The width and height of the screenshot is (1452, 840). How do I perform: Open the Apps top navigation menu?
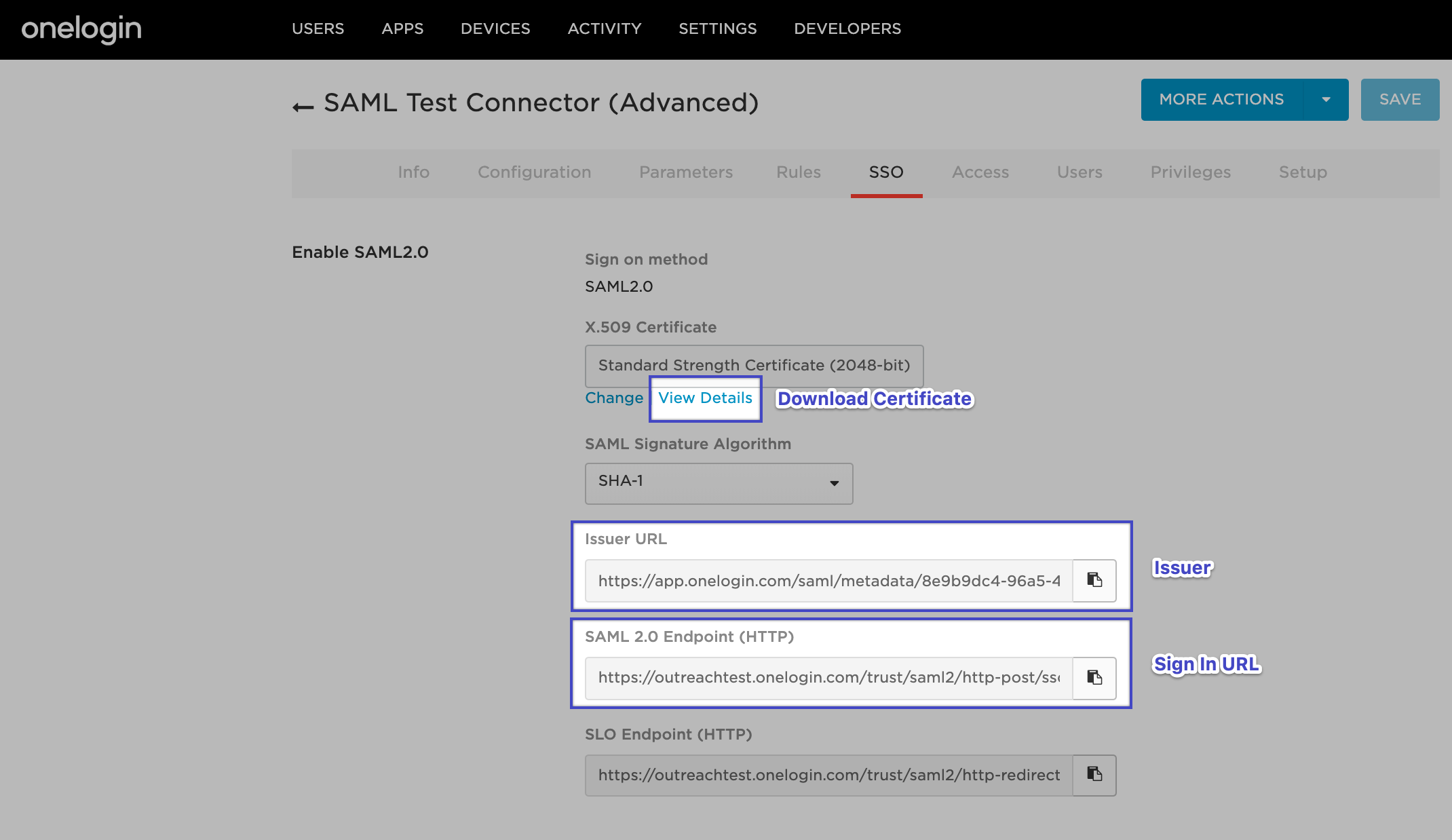point(402,28)
